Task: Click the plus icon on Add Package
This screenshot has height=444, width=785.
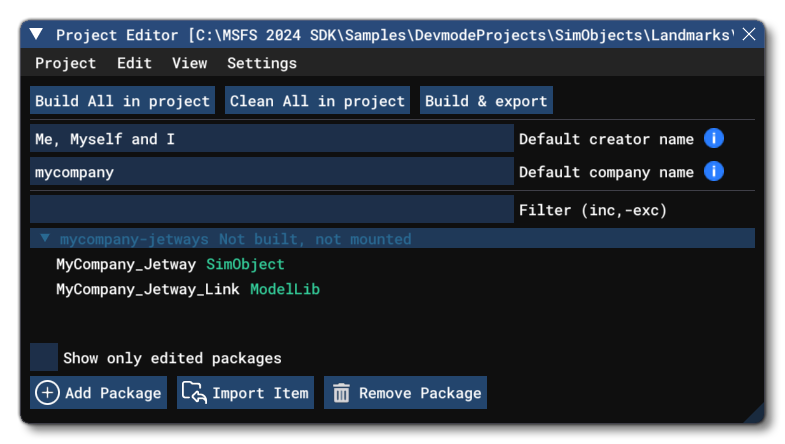Action: pos(47,393)
